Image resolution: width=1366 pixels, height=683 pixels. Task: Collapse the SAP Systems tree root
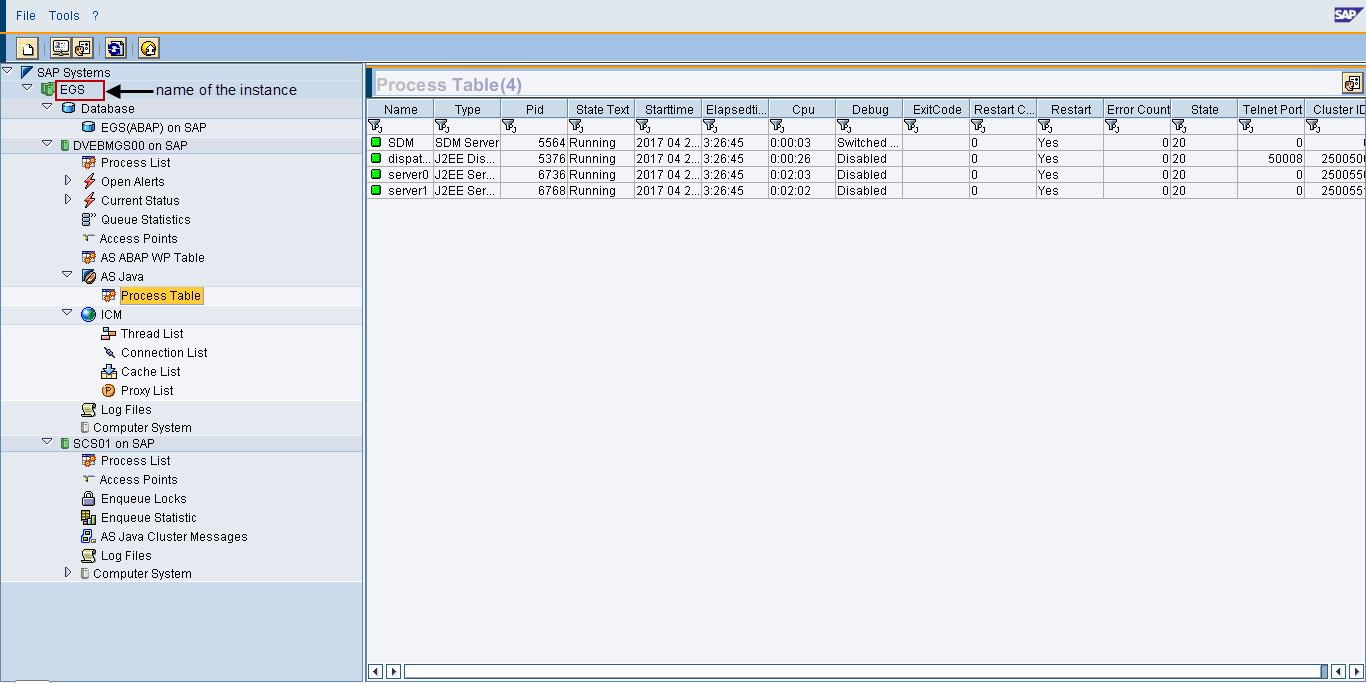tap(8, 71)
